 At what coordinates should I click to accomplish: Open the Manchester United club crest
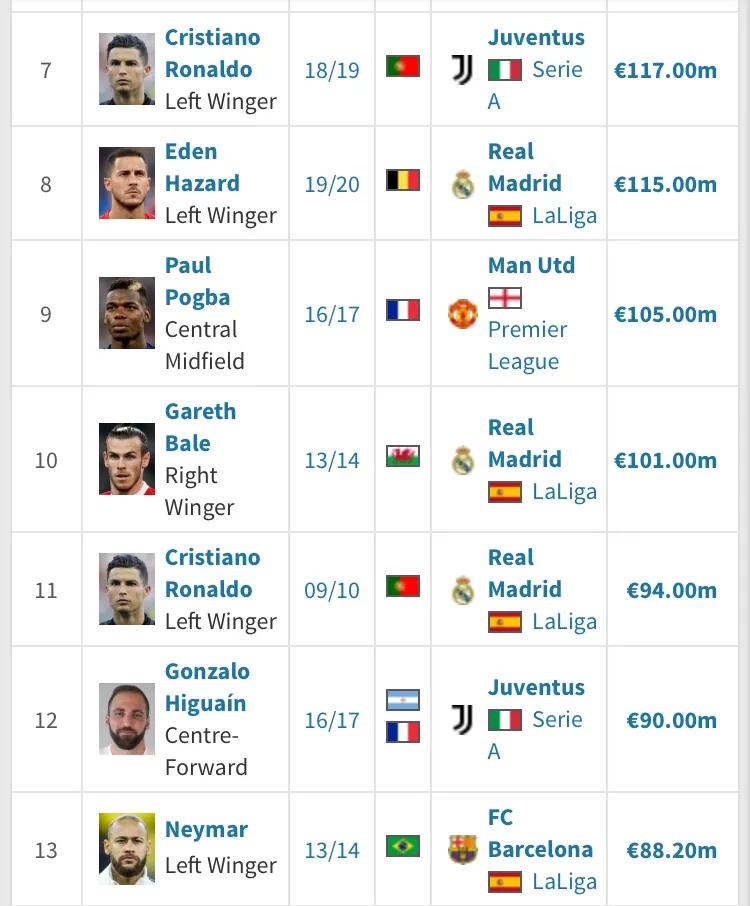click(462, 314)
